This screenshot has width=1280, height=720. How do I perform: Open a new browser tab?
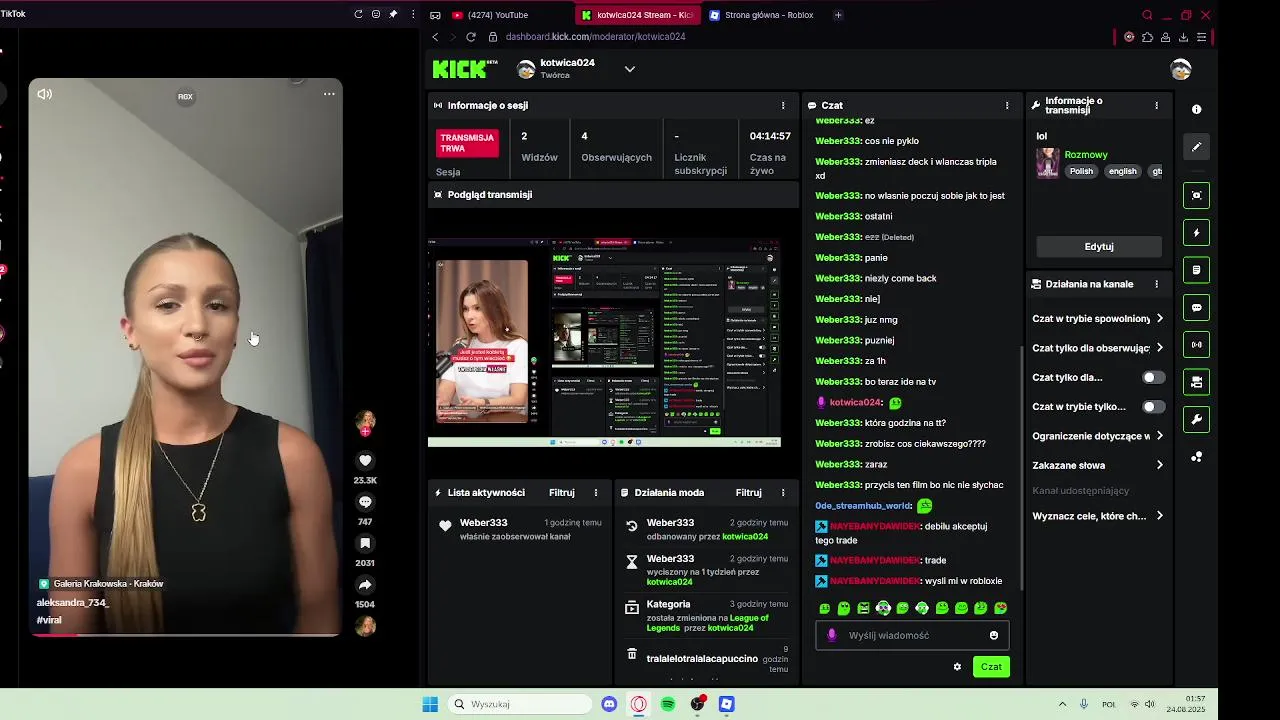click(x=838, y=15)
